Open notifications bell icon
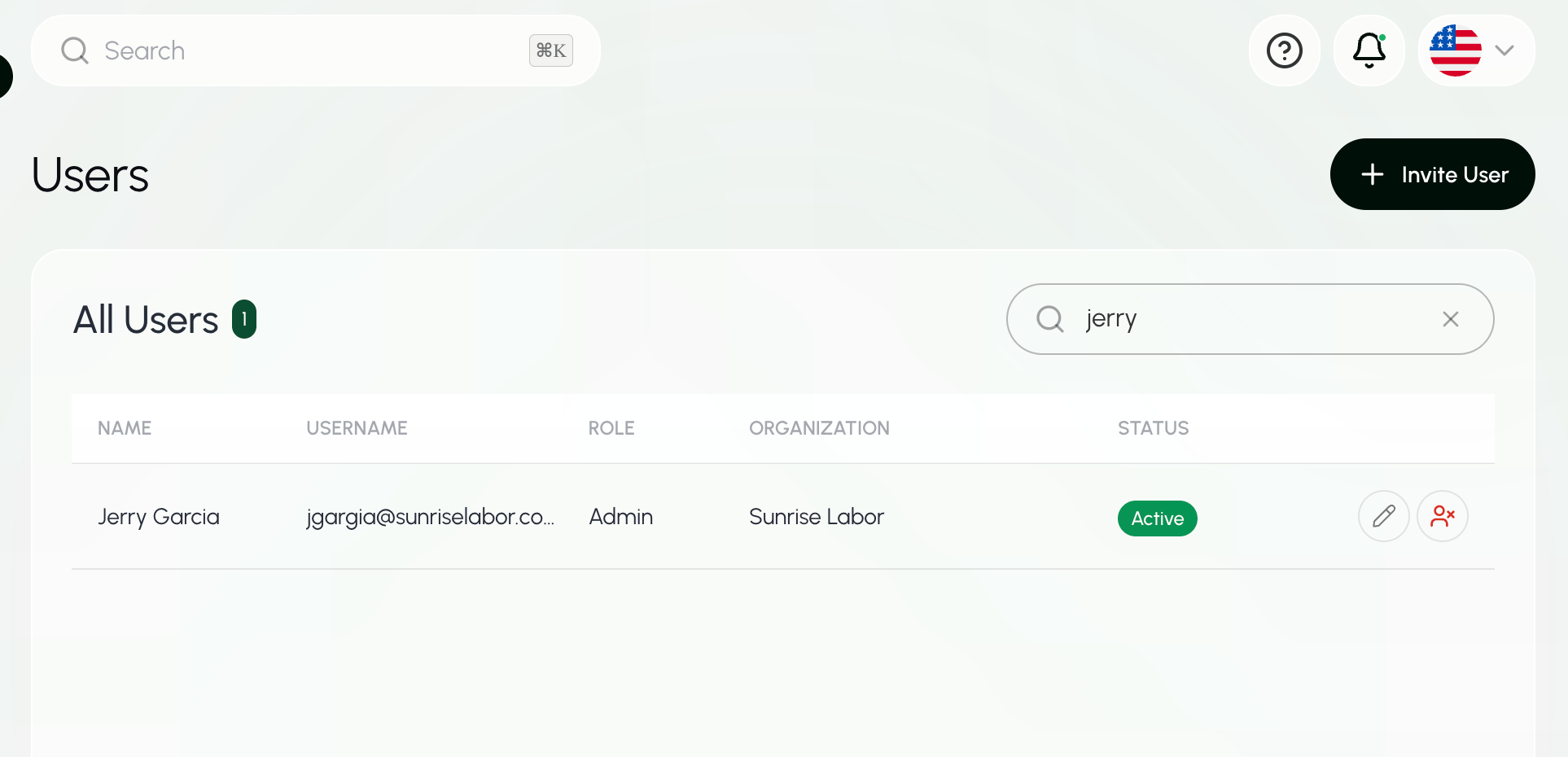The width and height of the screenshot is (1568, 757). (x=1369, y=50)
